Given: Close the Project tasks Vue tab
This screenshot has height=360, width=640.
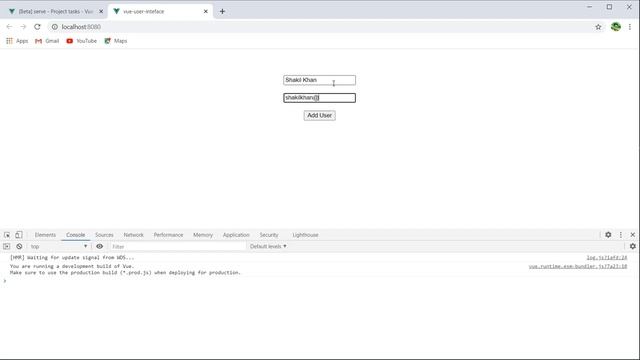Looking at the screenshot, I should (101, 11).
